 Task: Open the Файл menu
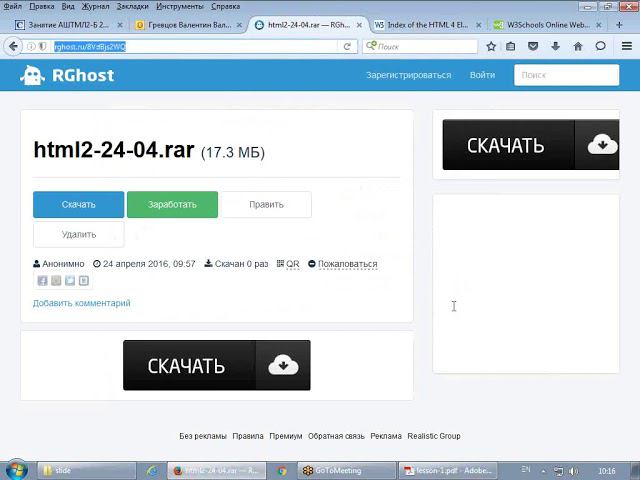coord(12,7)
